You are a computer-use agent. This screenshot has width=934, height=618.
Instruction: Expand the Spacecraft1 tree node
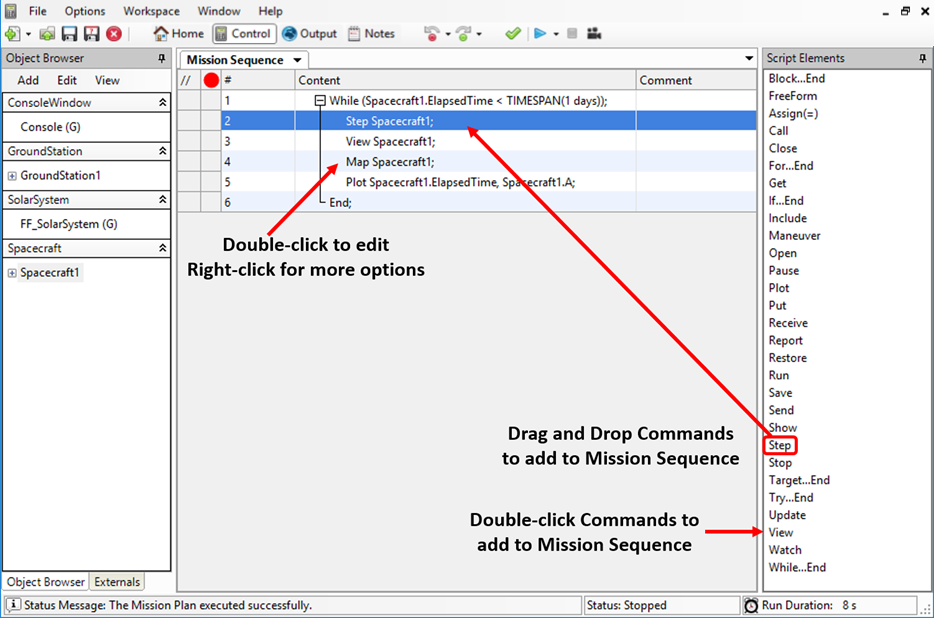(12, 273)
